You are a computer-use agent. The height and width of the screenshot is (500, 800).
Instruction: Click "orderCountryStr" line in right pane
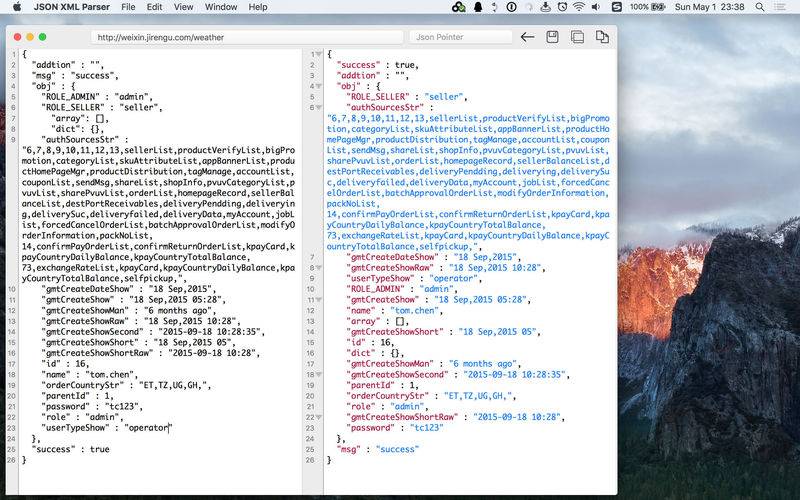[431, 396]
